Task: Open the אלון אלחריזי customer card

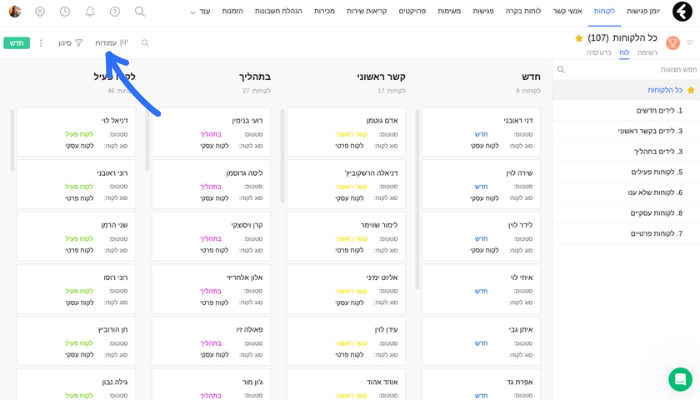Action: point(211,289)
